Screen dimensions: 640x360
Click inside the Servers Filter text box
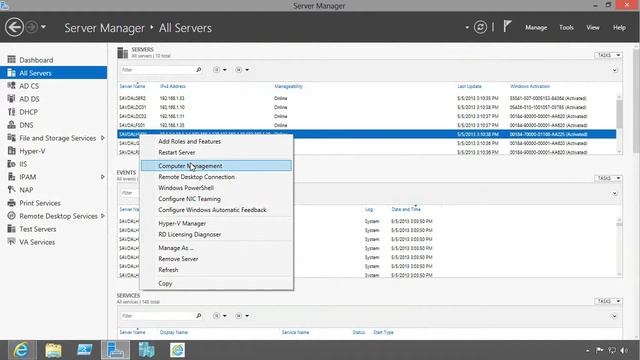coord(157,70)
